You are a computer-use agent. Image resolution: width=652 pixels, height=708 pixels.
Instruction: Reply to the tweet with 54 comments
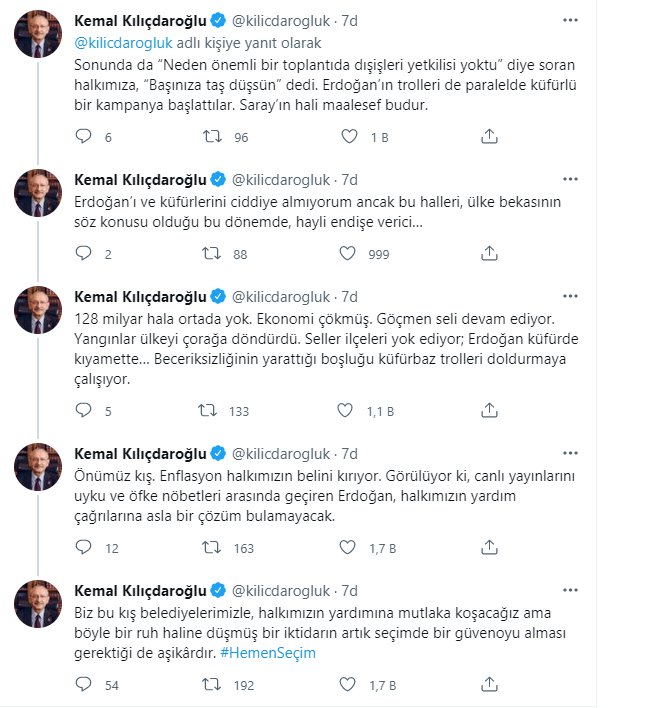[84, 684]
